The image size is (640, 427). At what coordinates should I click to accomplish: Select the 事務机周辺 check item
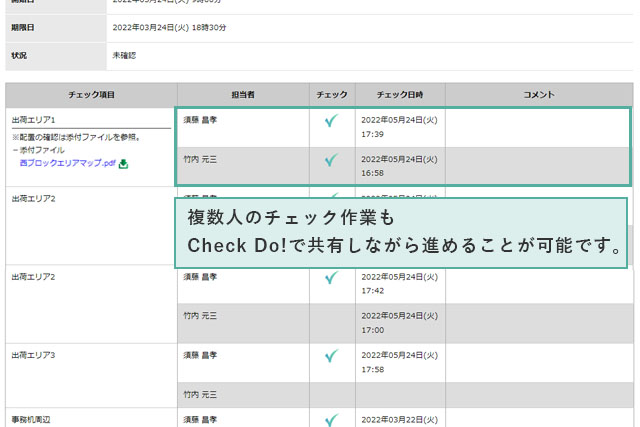coord(31,420)
